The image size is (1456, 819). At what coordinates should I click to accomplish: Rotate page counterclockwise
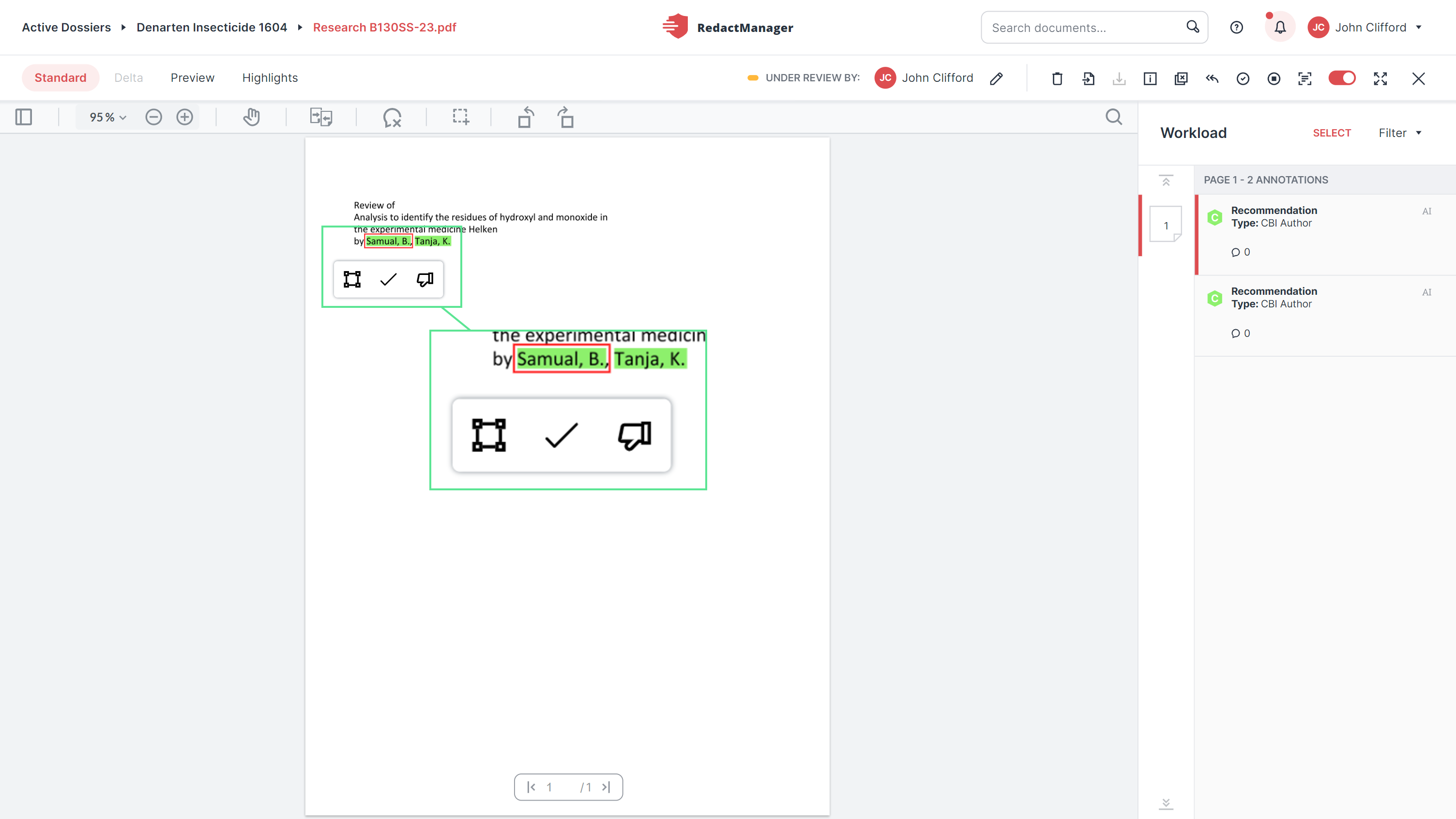[526, 117]
